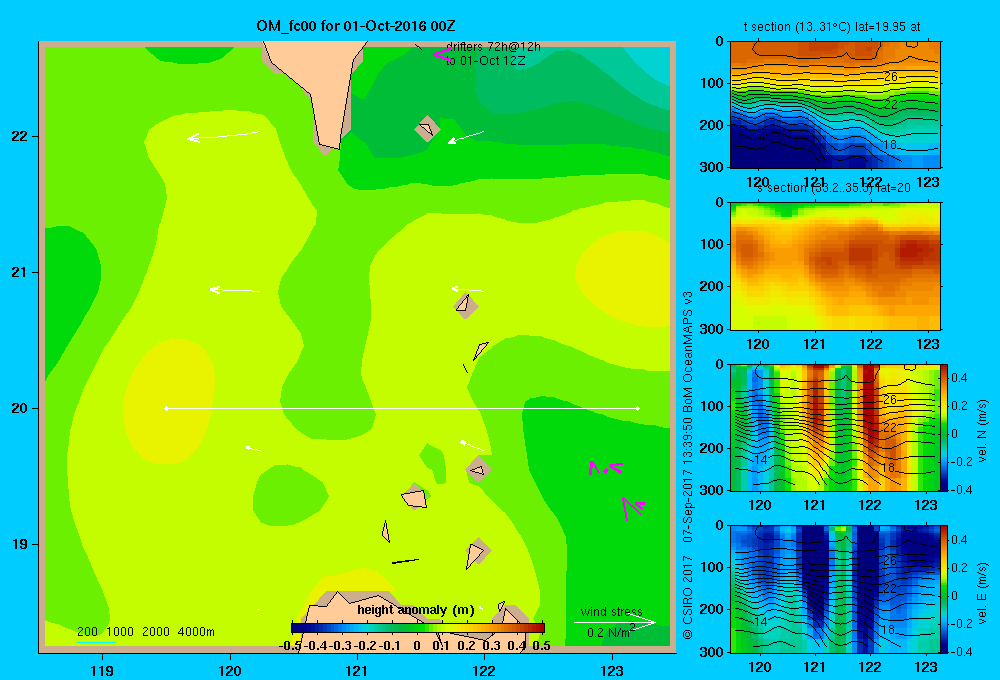
Task: Click the "-0.5" tick on height anomaly scale
Action: [x=290, y=646]
